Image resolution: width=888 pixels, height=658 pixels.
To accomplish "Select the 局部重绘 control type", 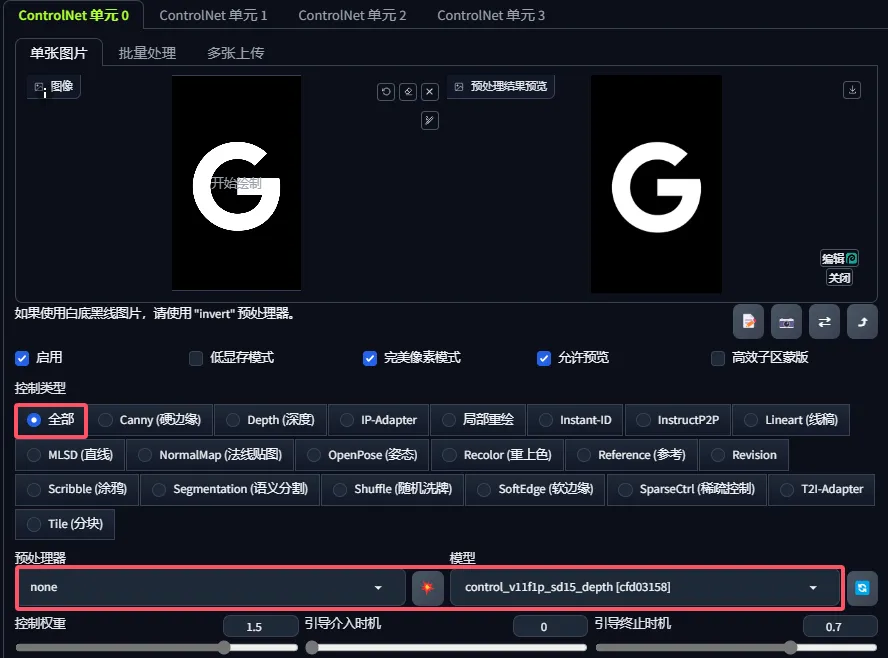I will (x=478, y=420).
